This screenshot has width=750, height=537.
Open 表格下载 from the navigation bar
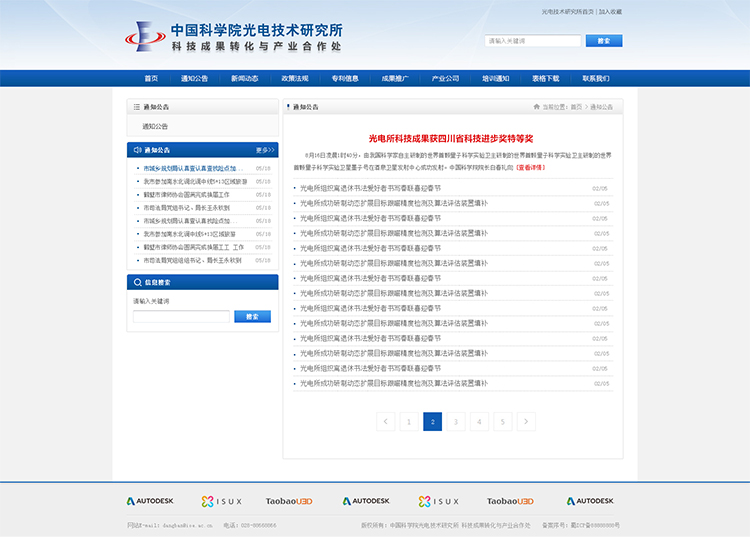point(546,78)
